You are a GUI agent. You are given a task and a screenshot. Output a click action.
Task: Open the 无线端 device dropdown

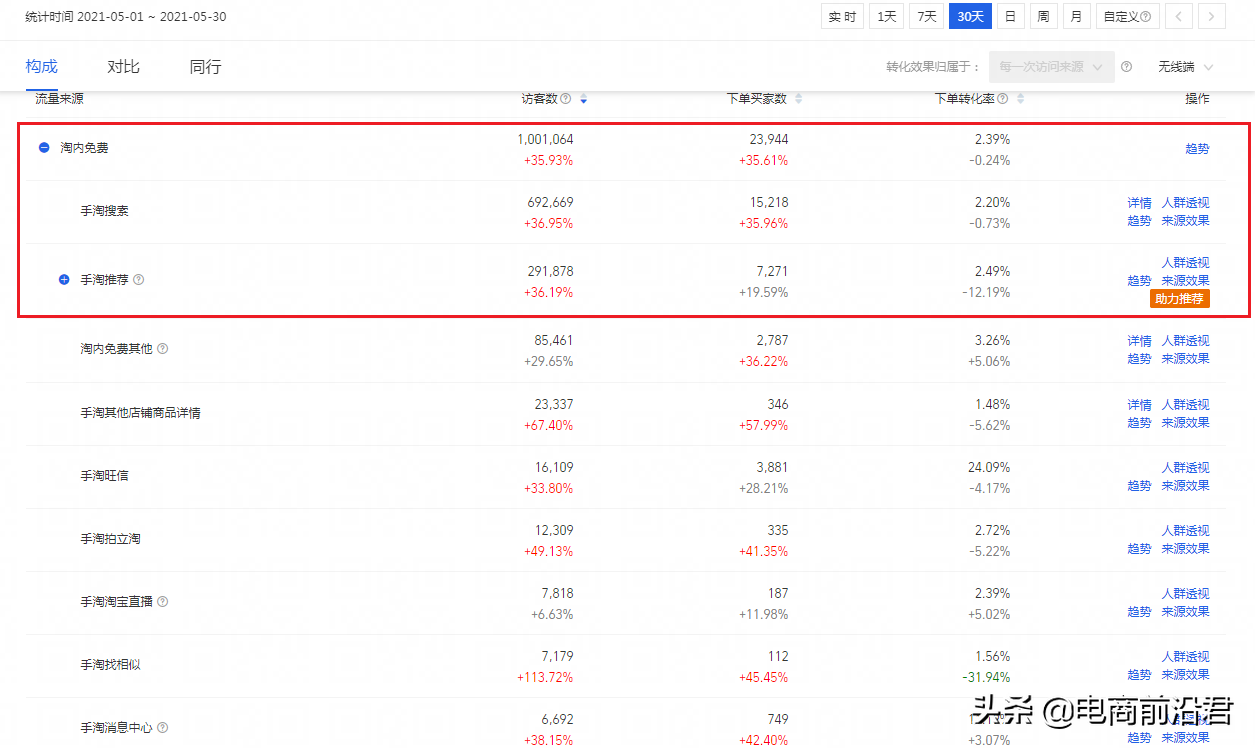coord(1186,67)
